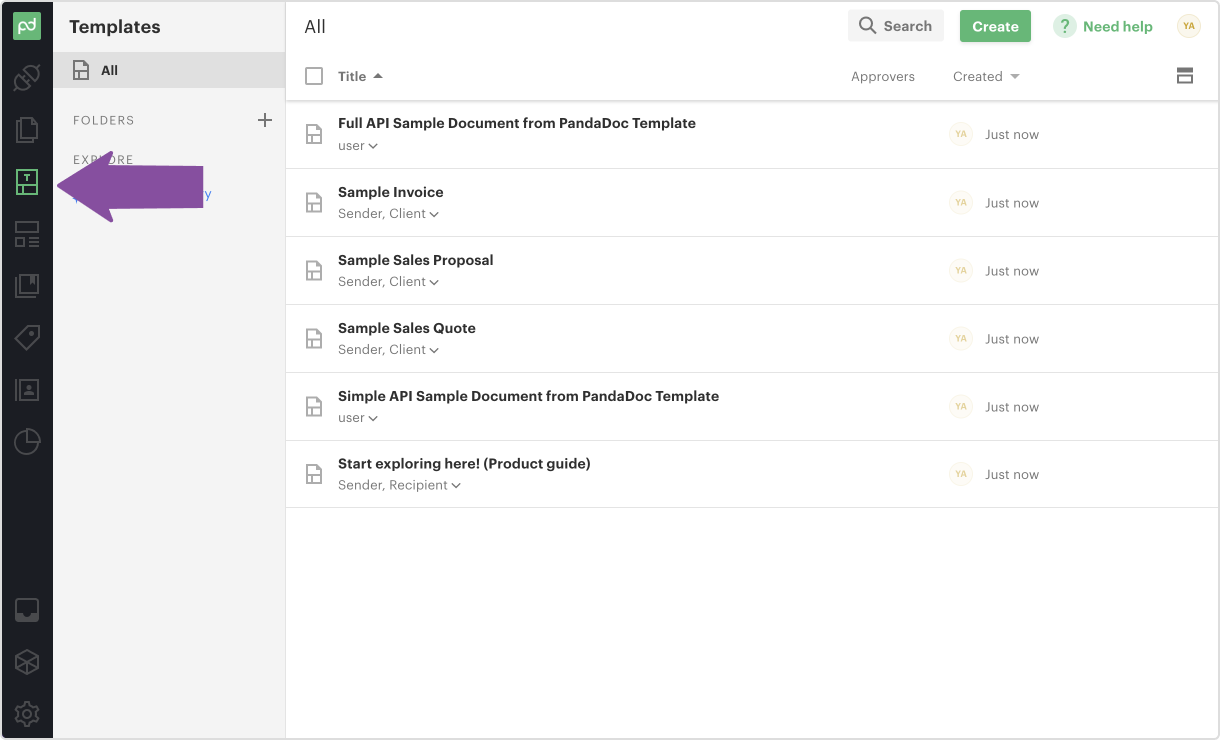Click template icon for Start exploring here
This screenshot has width=1220, height=740.
click(314, 474)
